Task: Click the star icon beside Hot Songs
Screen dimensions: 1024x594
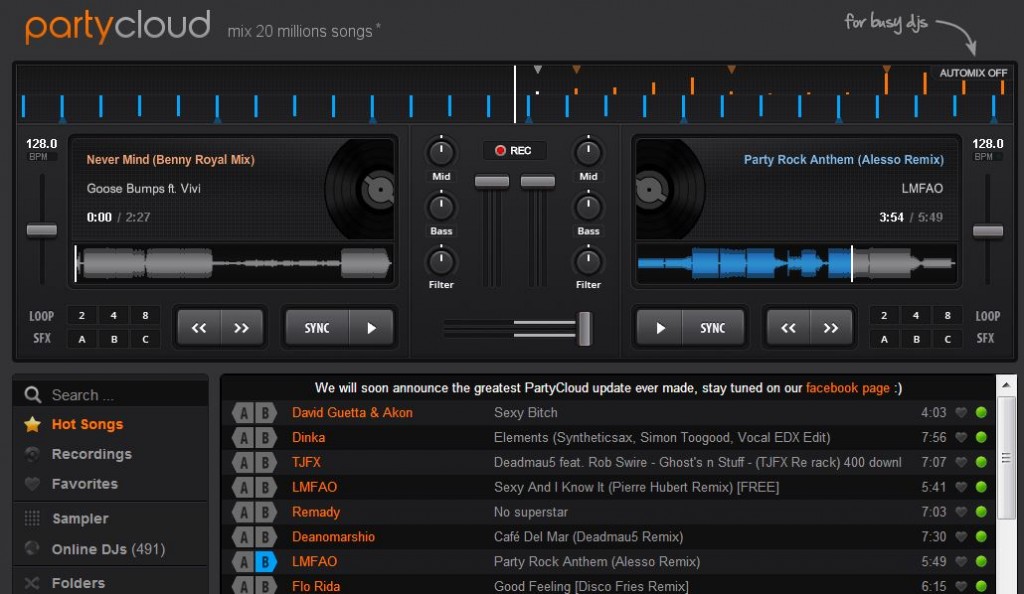Action: [29, 424]
